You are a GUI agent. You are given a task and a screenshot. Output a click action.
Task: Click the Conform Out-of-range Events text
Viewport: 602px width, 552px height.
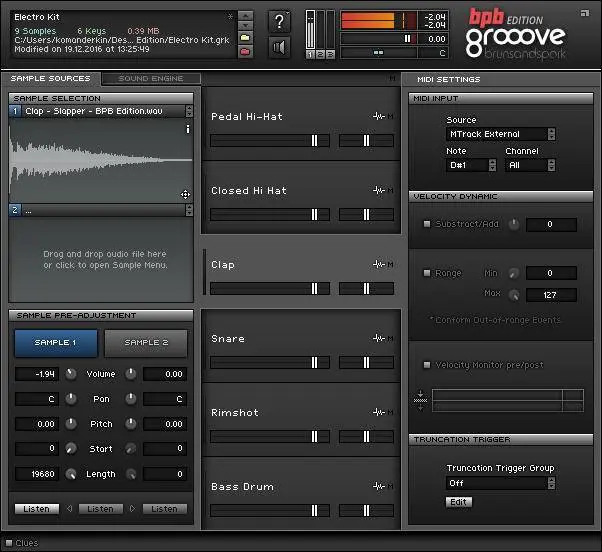(495, 320)
